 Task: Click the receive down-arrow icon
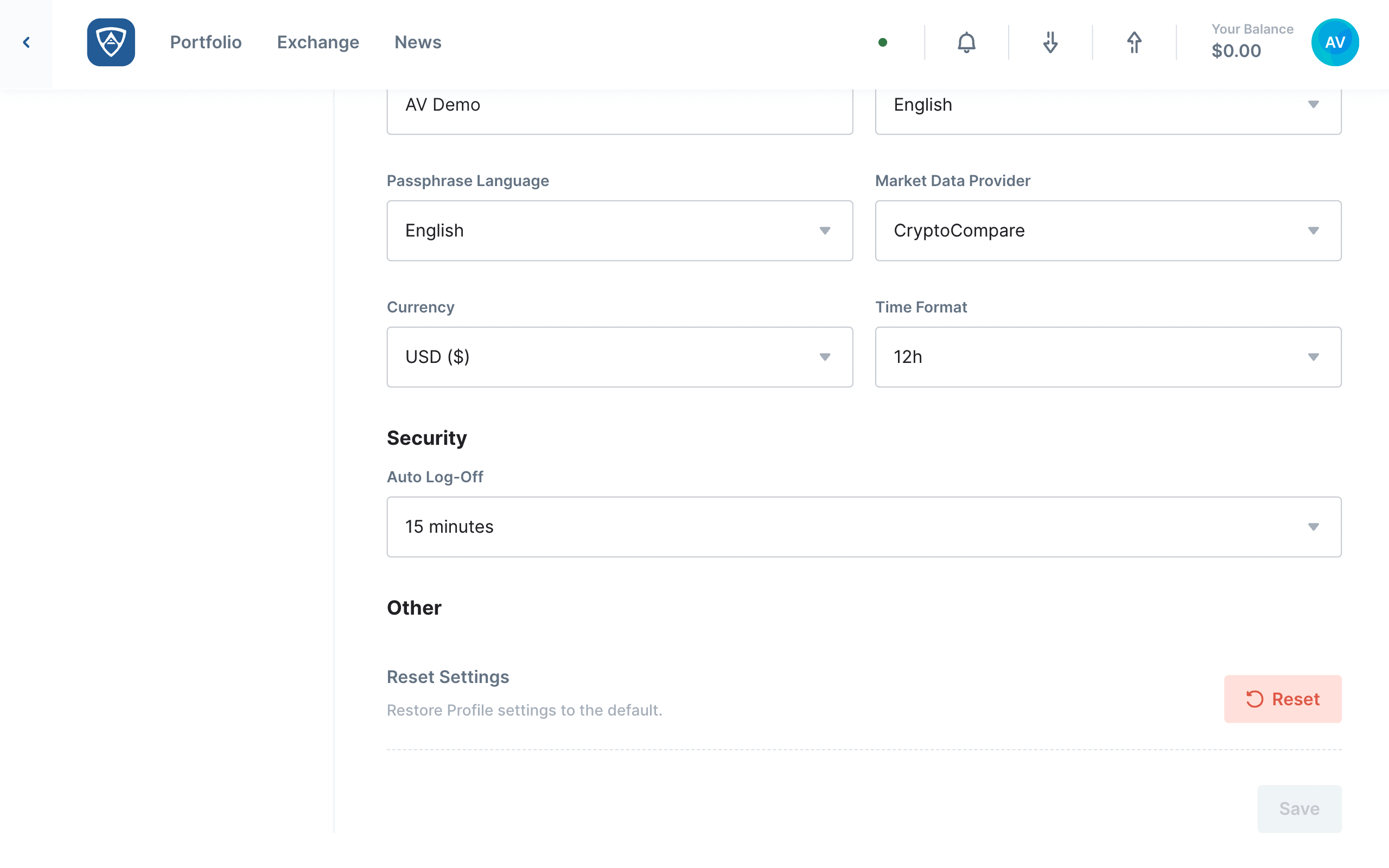tap(1050, 42)
